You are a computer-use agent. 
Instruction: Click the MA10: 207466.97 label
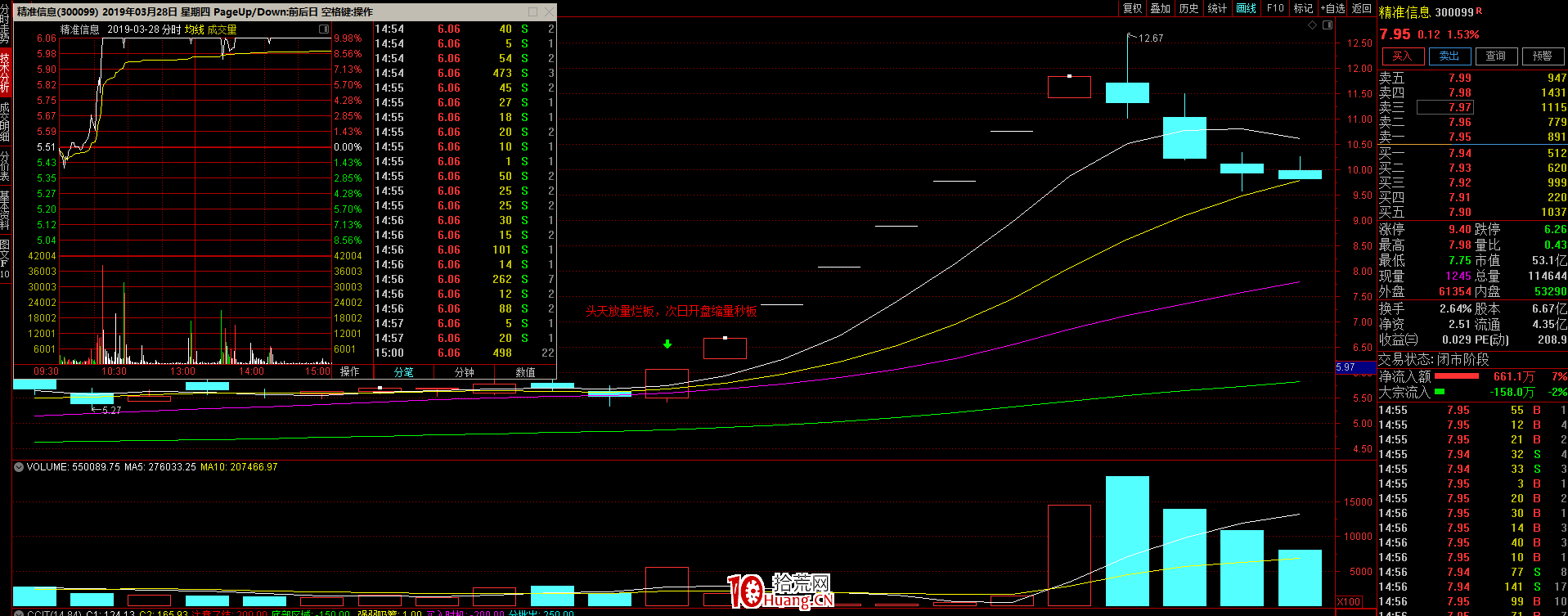239,467
